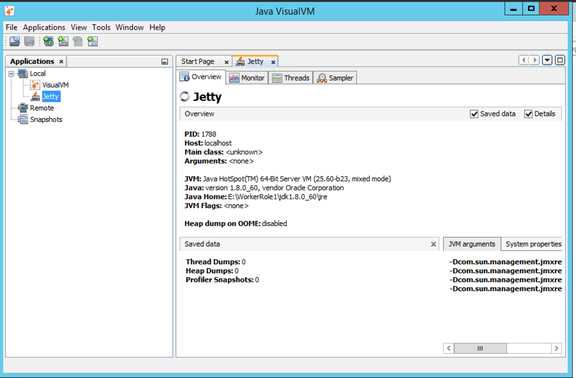Click the Heap dump on OOME line

236,224
